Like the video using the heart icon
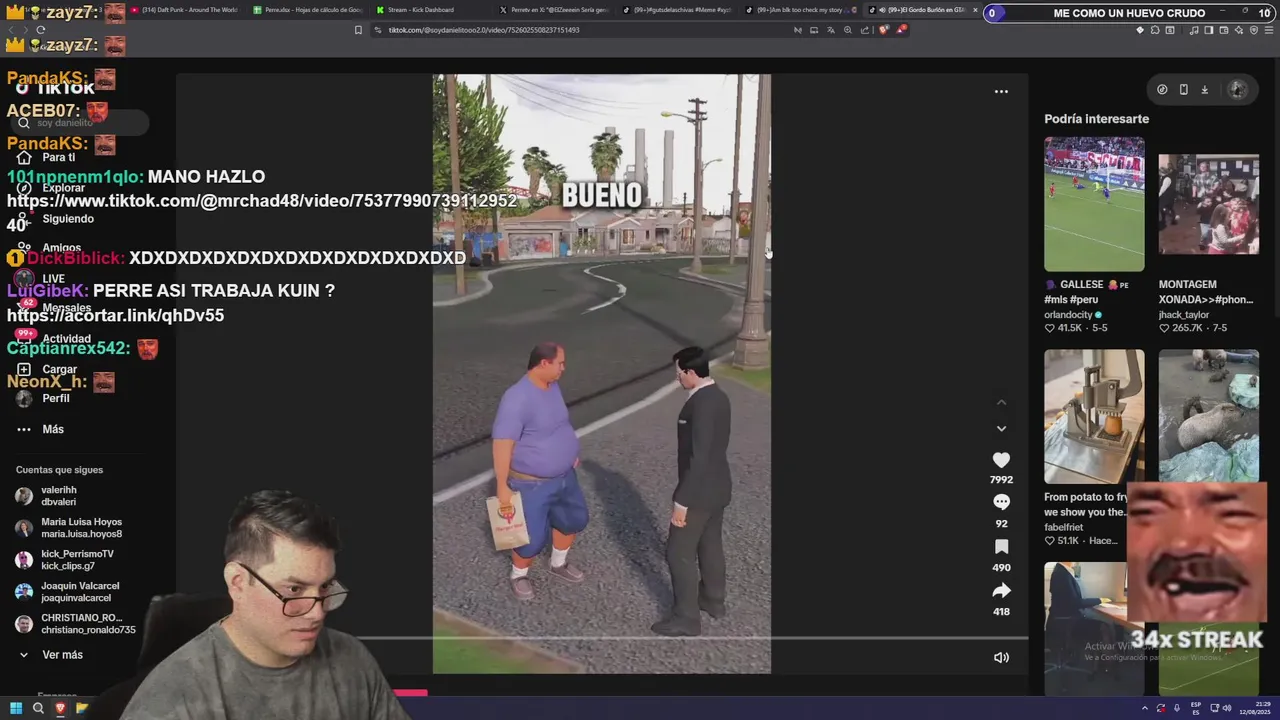This screenshot has height=720, width=1280. (x=1001, y=460)
